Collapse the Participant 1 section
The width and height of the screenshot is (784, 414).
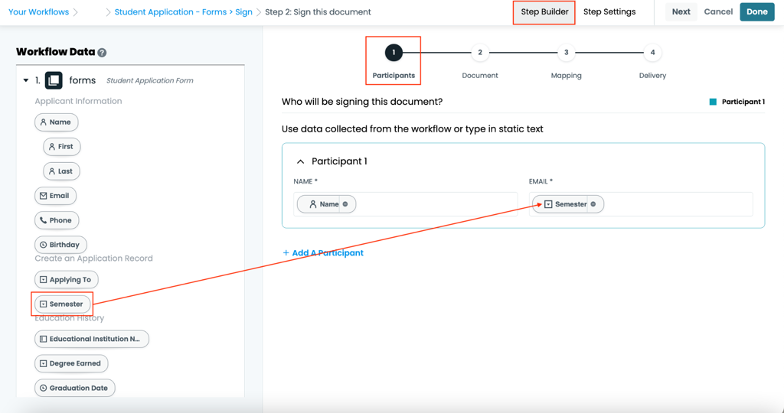pyautogui.click(x=299, y=161)
